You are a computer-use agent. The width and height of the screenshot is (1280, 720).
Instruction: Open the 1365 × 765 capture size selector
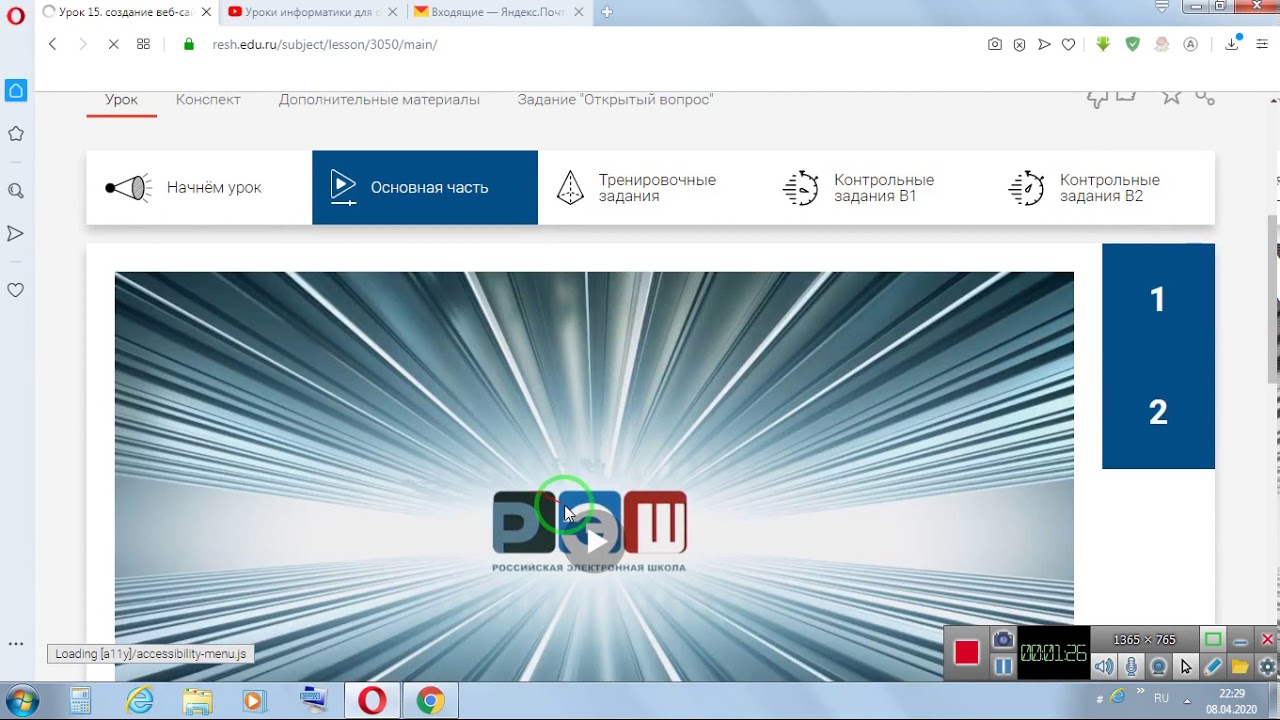point(1144,640)
